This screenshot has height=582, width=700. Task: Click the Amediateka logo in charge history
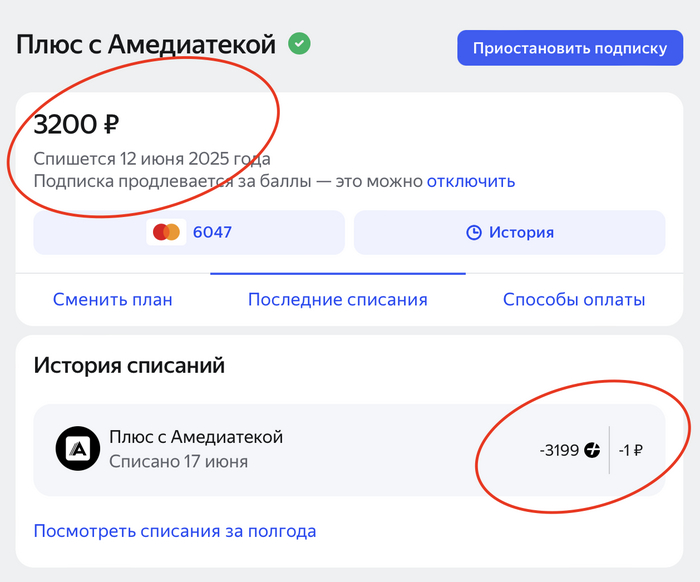tap(77, 449)
